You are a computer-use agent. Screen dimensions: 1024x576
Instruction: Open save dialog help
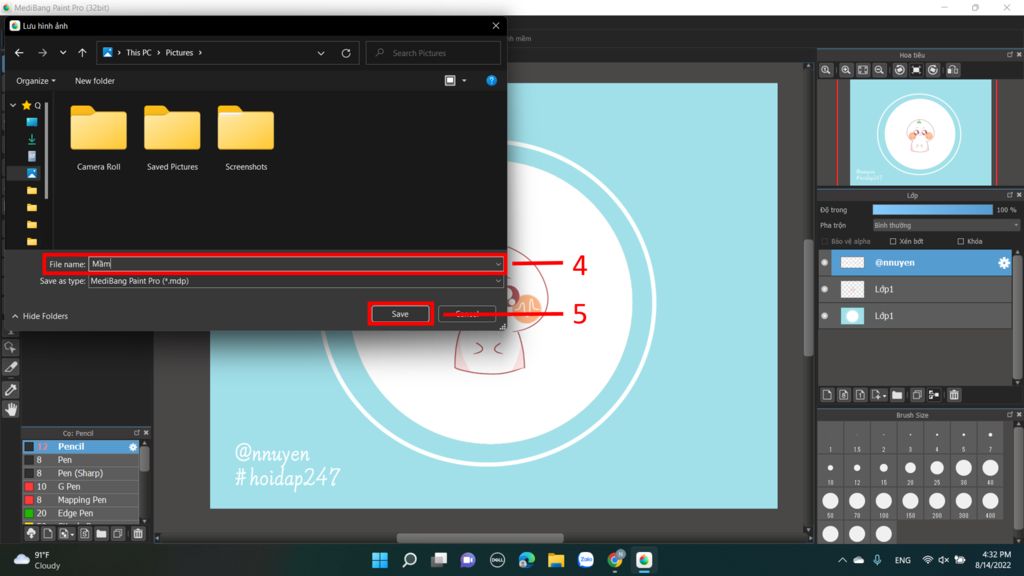491,80
